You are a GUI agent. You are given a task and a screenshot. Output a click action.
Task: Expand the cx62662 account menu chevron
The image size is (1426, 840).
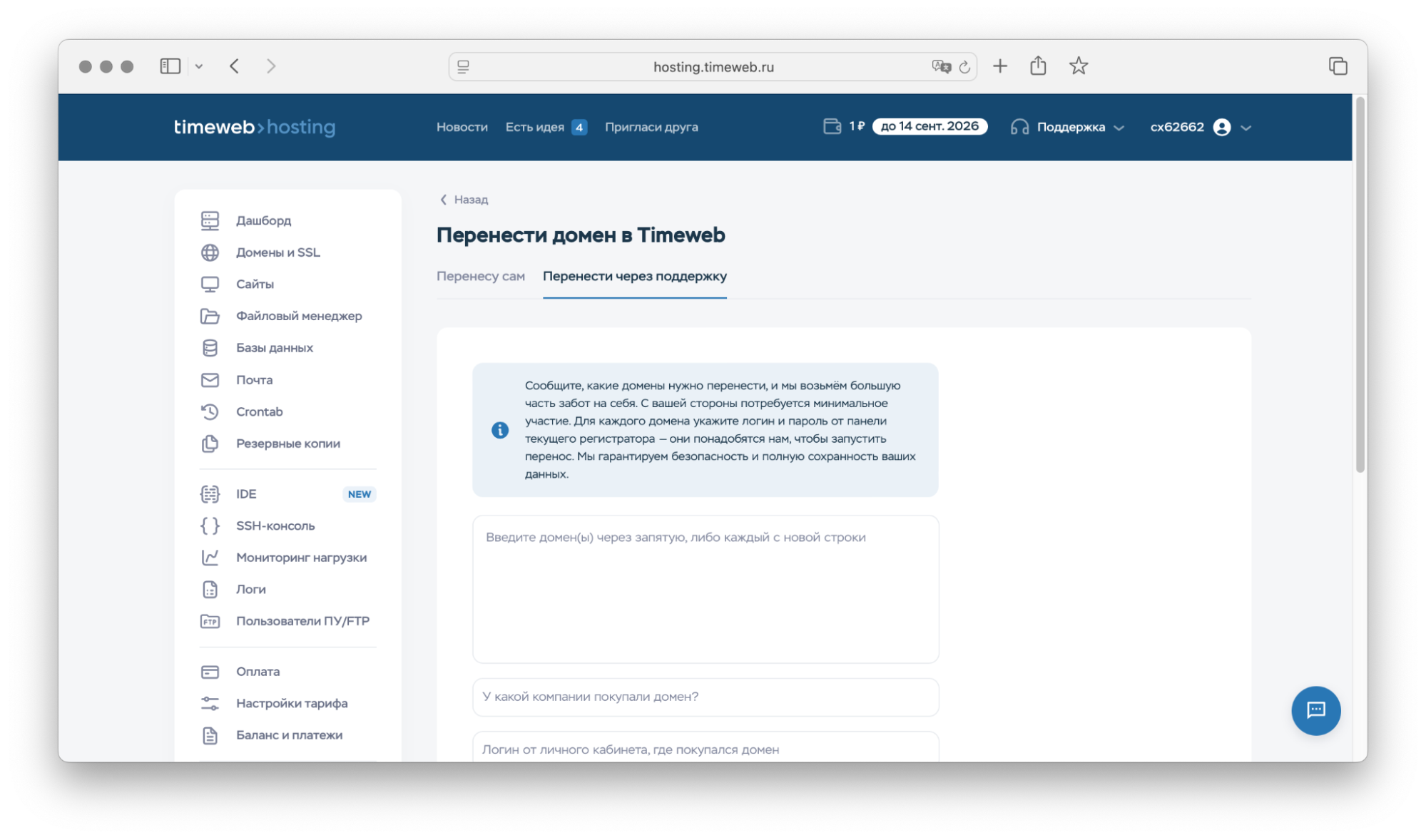point(1246,128)
